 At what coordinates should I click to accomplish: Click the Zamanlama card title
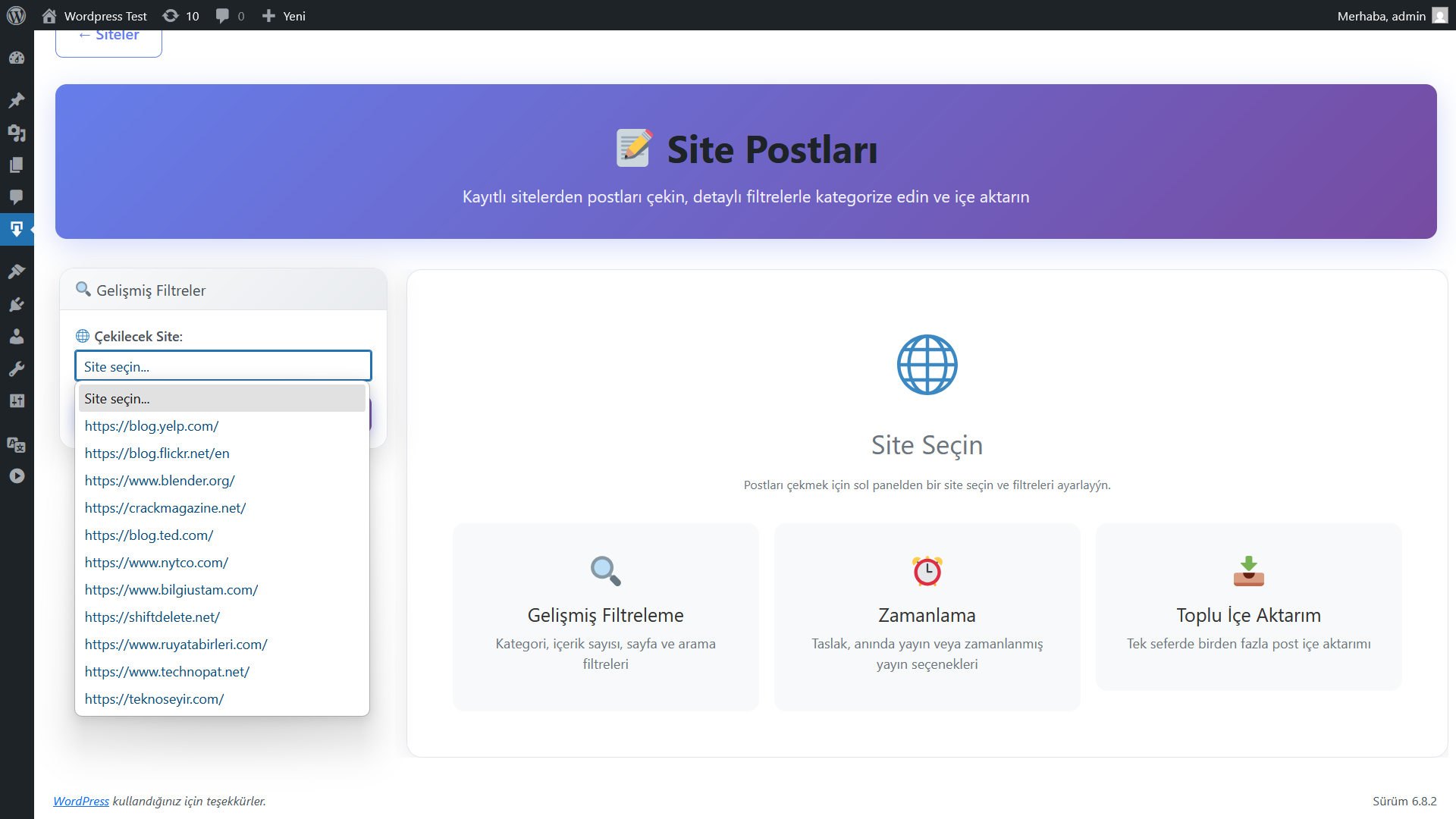point(927,615)
